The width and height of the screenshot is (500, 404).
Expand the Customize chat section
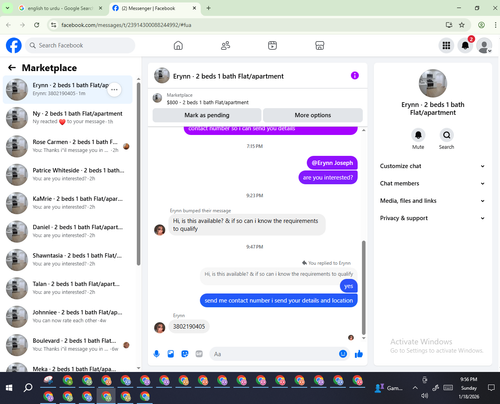click(432, 166)
